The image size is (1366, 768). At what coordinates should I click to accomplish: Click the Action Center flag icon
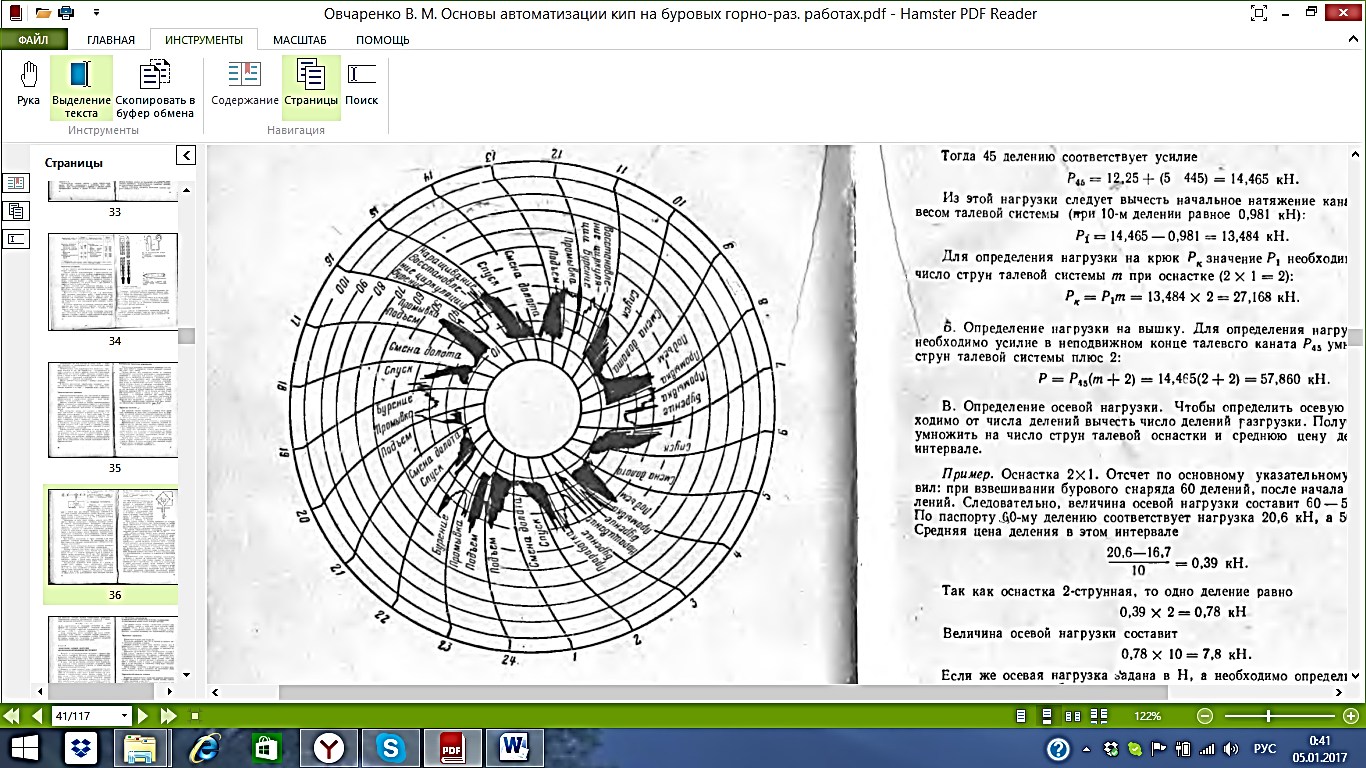[1158, 748]
